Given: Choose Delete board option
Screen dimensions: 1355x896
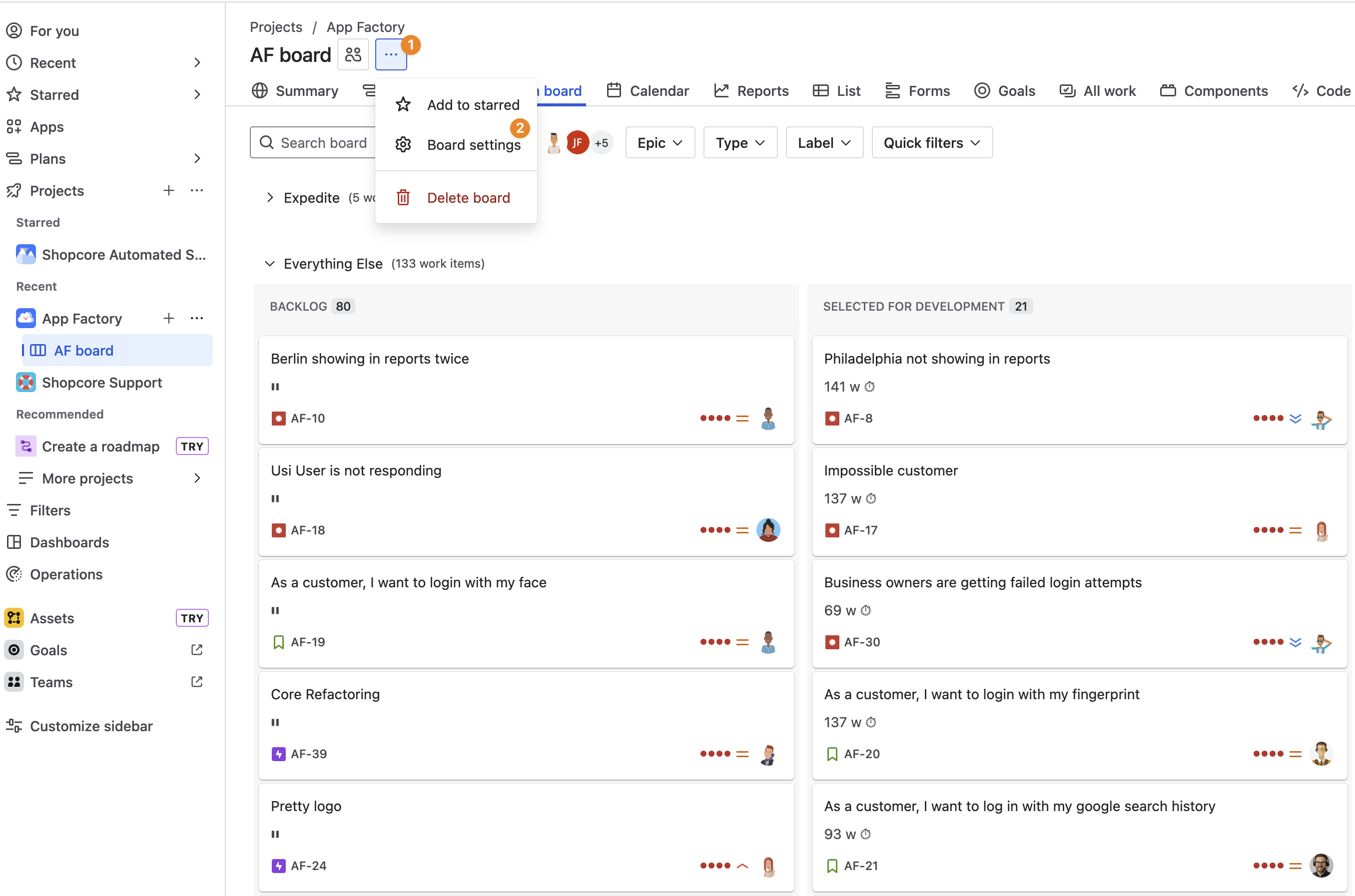Looking at the screenshot, I should 456,198.
